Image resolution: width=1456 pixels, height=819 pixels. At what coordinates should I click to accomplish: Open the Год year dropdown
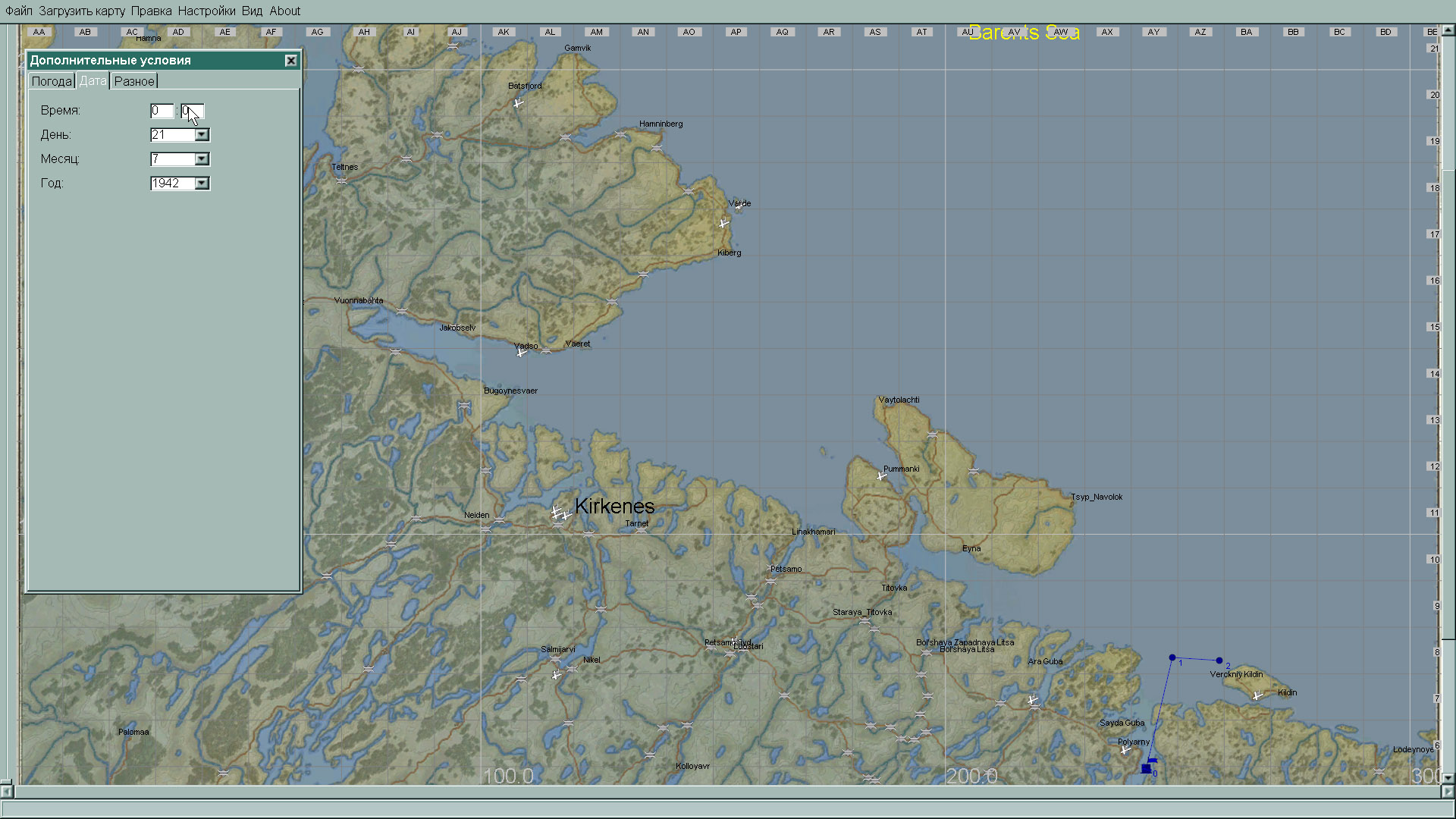pos(202,184)
